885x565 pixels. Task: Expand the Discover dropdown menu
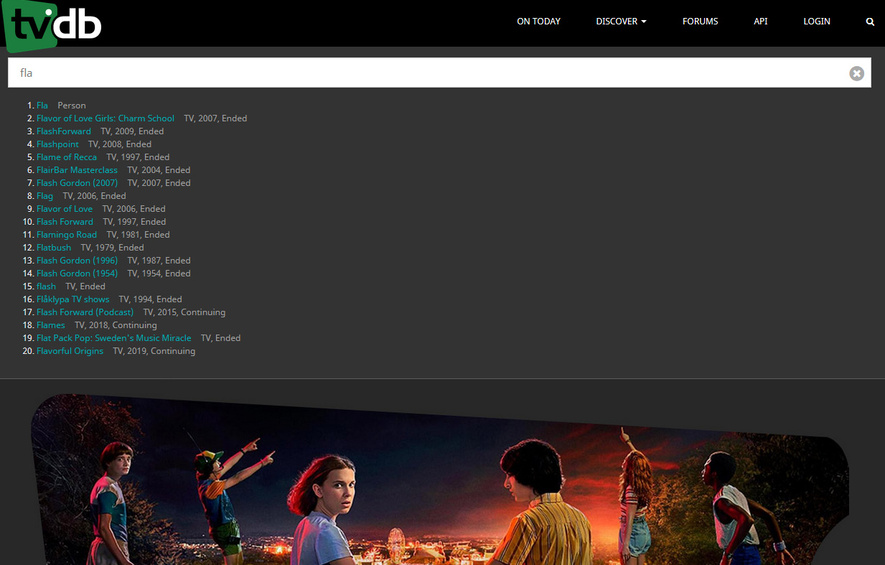[621, 21]
